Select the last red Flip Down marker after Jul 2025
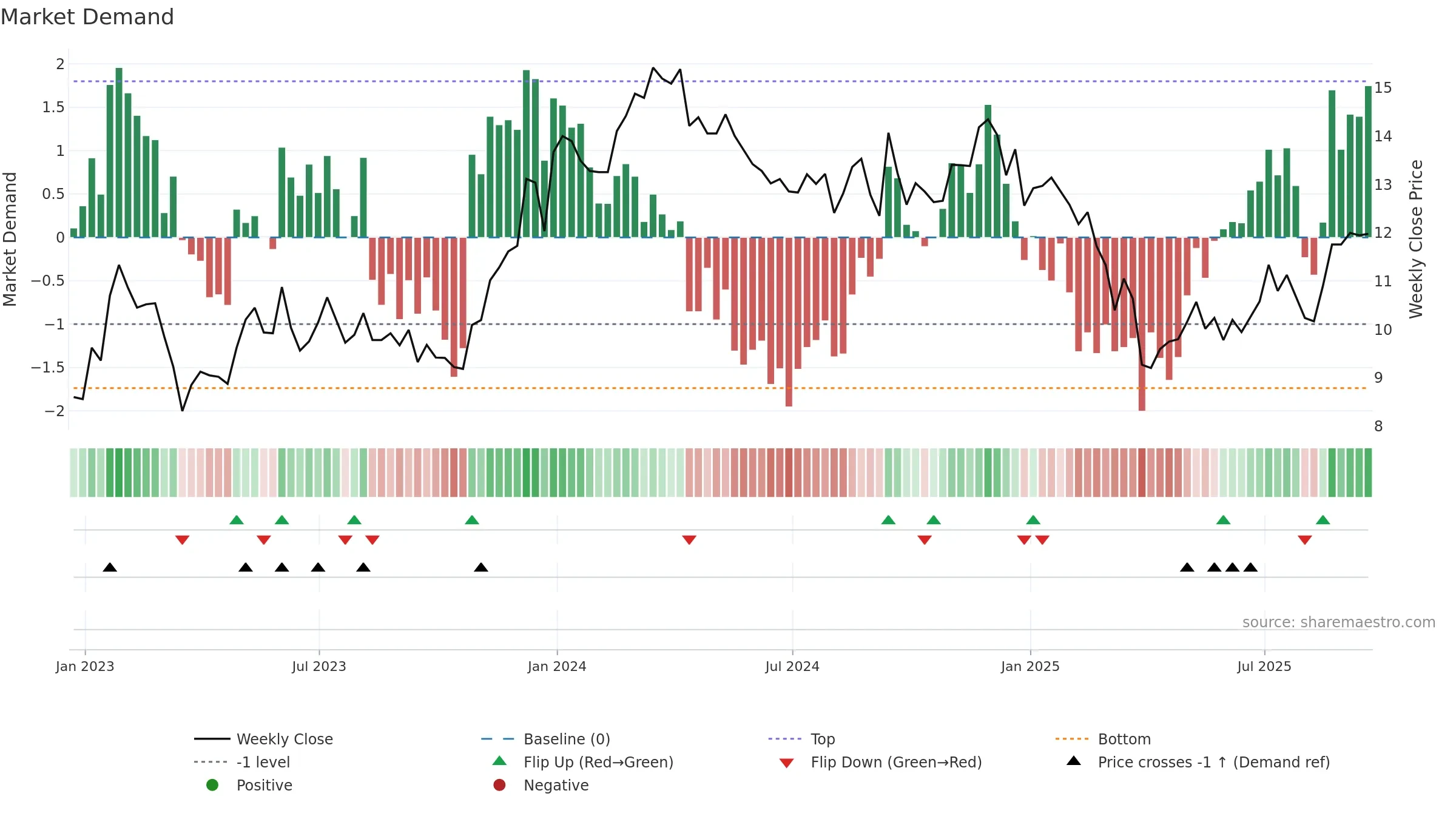Image resolution: width=1456 pixels, height=819 pixels. (1305, 540)
